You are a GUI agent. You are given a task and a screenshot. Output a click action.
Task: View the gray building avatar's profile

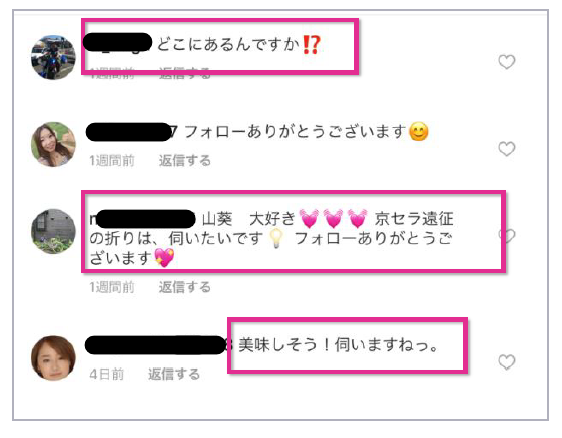click(x=53, y=231)
